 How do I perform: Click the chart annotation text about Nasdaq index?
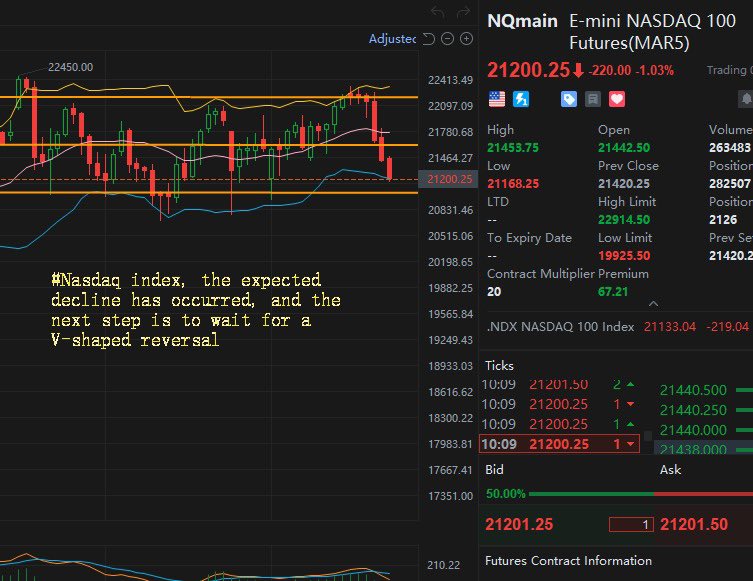pos(196,310)
